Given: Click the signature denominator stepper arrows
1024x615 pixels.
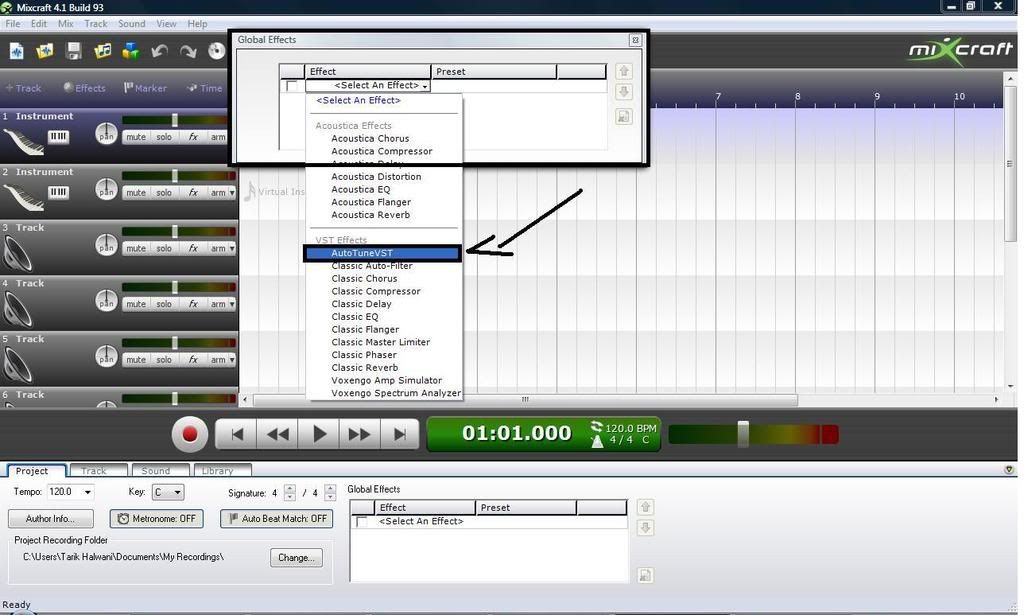Looking at the screenshot, I should click(x=330, y=492).
